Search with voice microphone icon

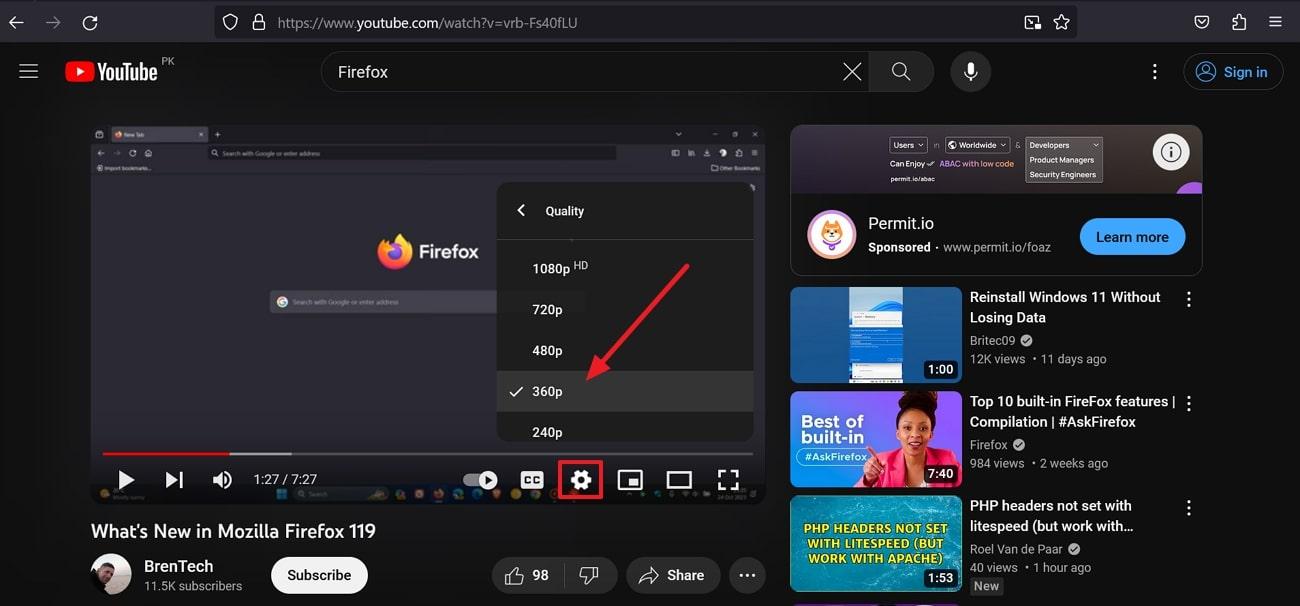point(970,72)
